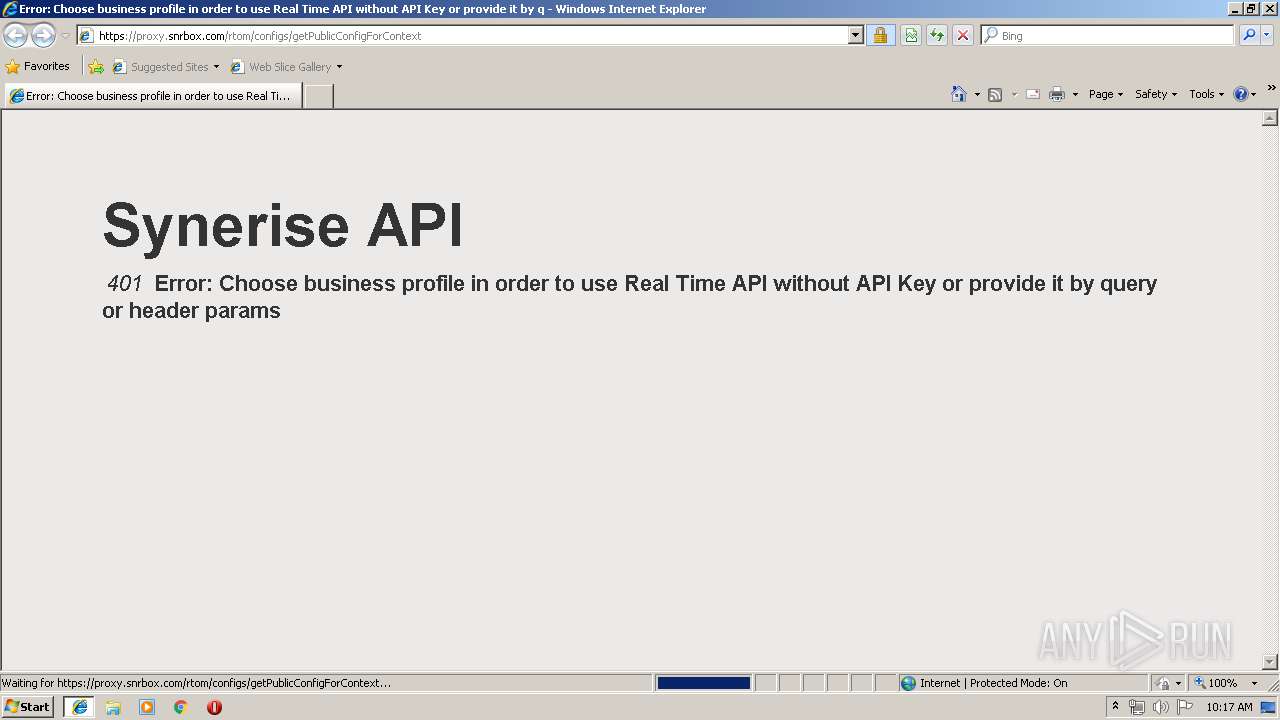Click Show desktop button icon

coord(1269,707)
